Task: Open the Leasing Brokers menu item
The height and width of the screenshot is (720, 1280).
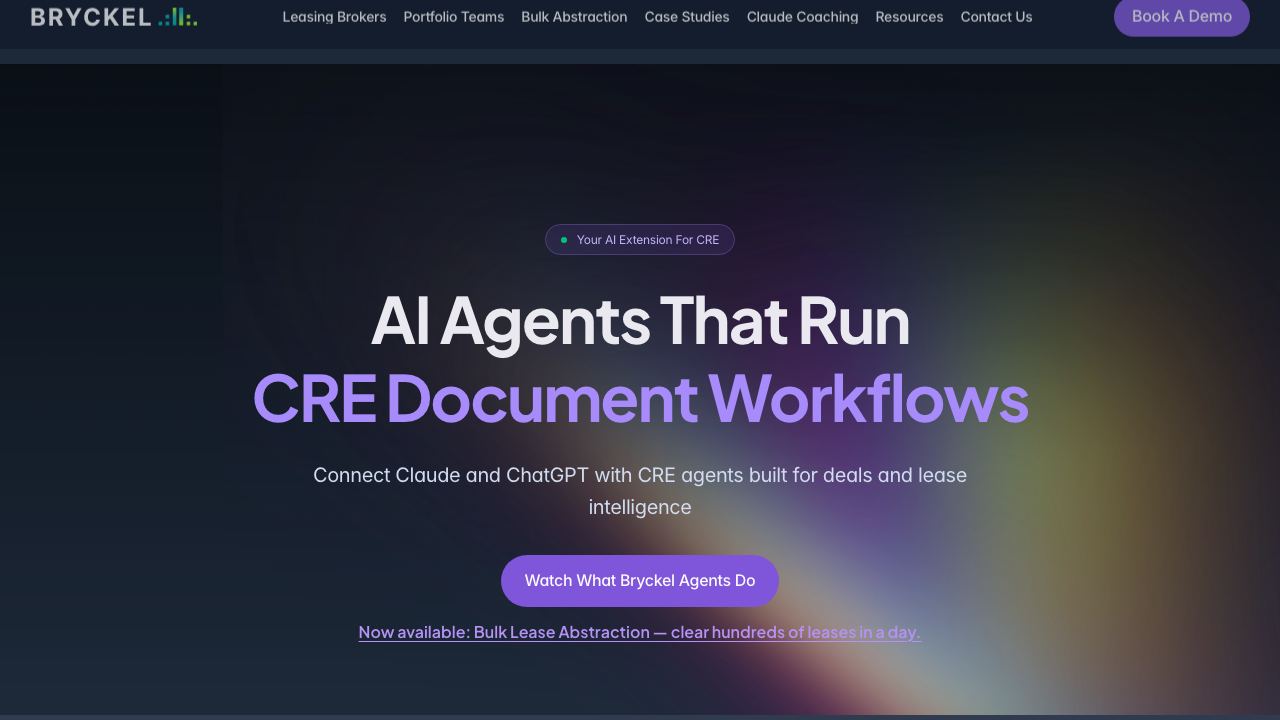Action: [334, 17]
